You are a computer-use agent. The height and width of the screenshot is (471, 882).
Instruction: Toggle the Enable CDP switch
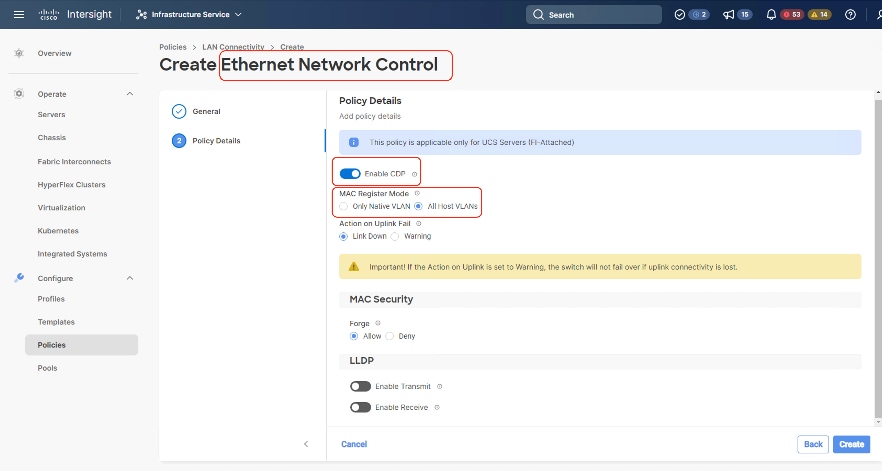pyautogui.click(x=350, y=174)
